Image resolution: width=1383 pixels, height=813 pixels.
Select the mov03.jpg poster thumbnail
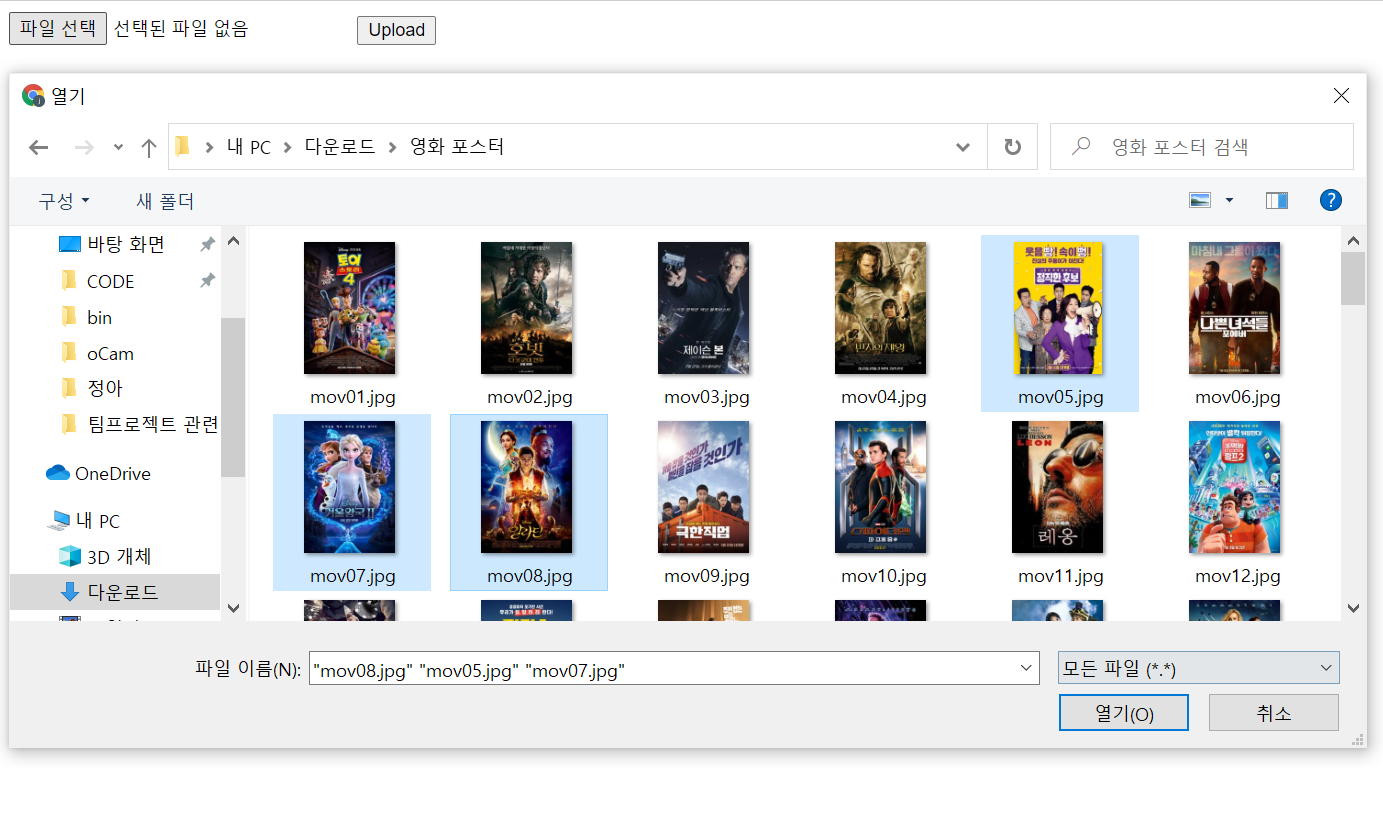[703, 308]
